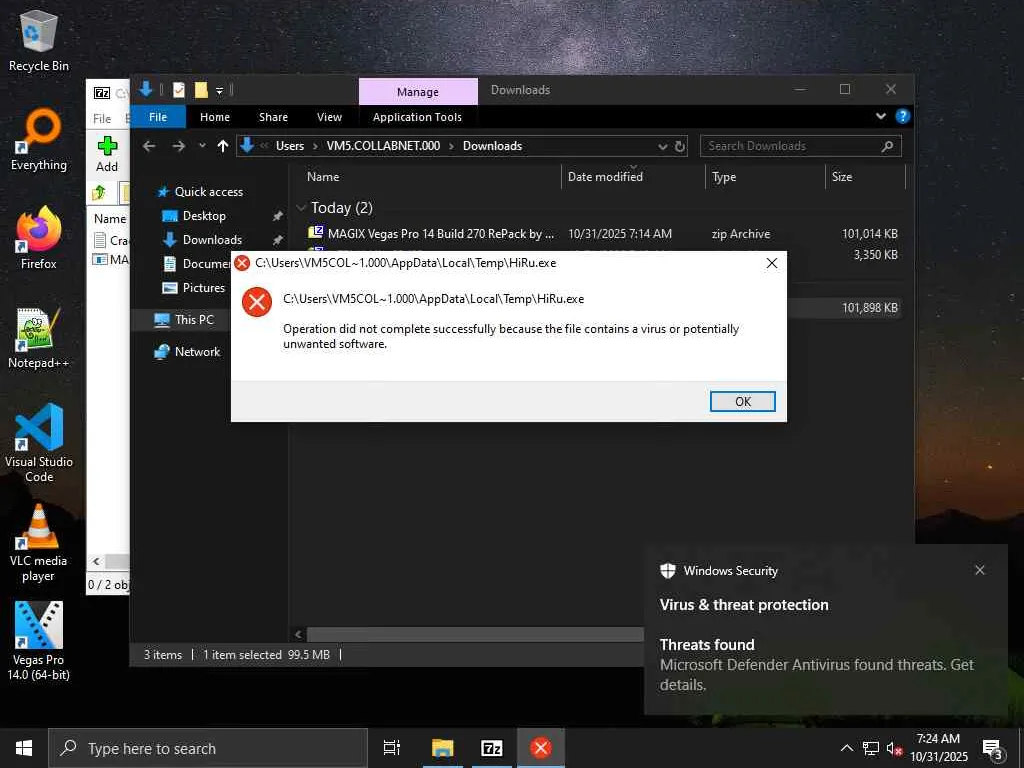The image size is (1024, 768).
Task: Open the Action Center notifications icon
Action: (x=993, y=748)
